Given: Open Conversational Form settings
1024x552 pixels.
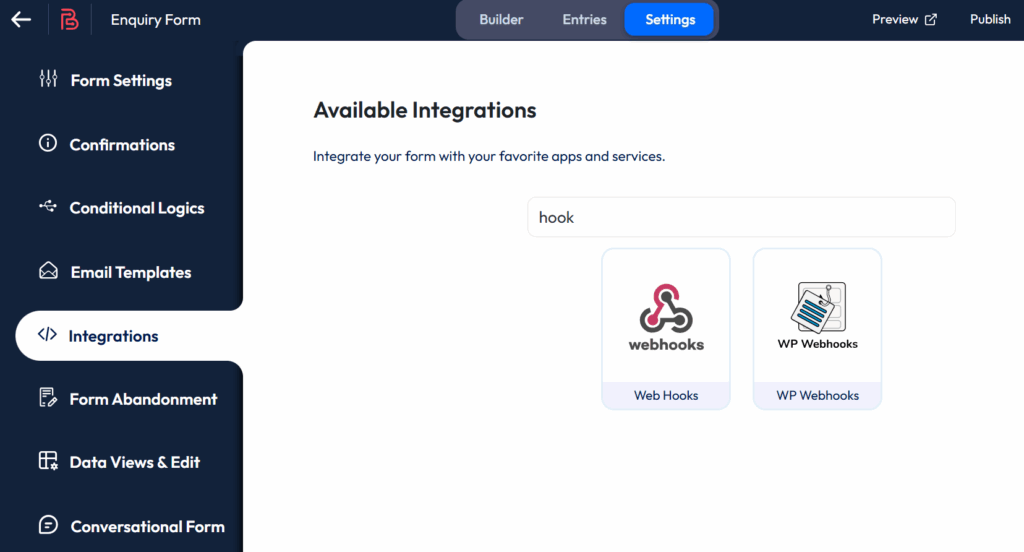Looking at the screenshot, I should pos(147,526).
